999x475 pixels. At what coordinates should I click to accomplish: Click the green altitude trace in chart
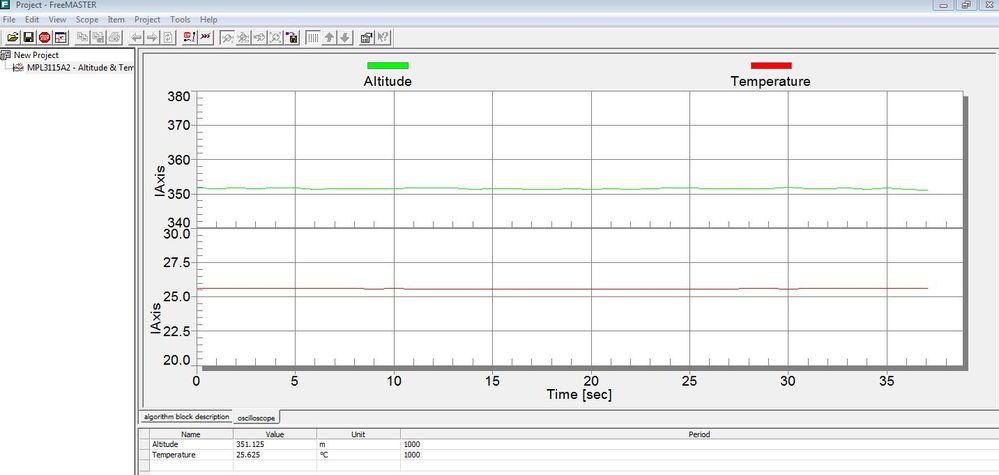pos(562,188)
